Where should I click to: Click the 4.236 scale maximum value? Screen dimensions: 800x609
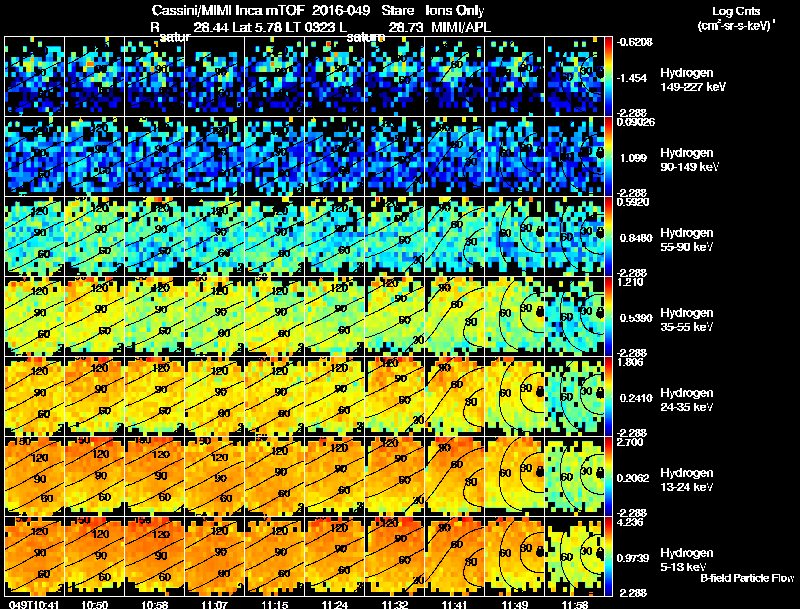point(631,522)
